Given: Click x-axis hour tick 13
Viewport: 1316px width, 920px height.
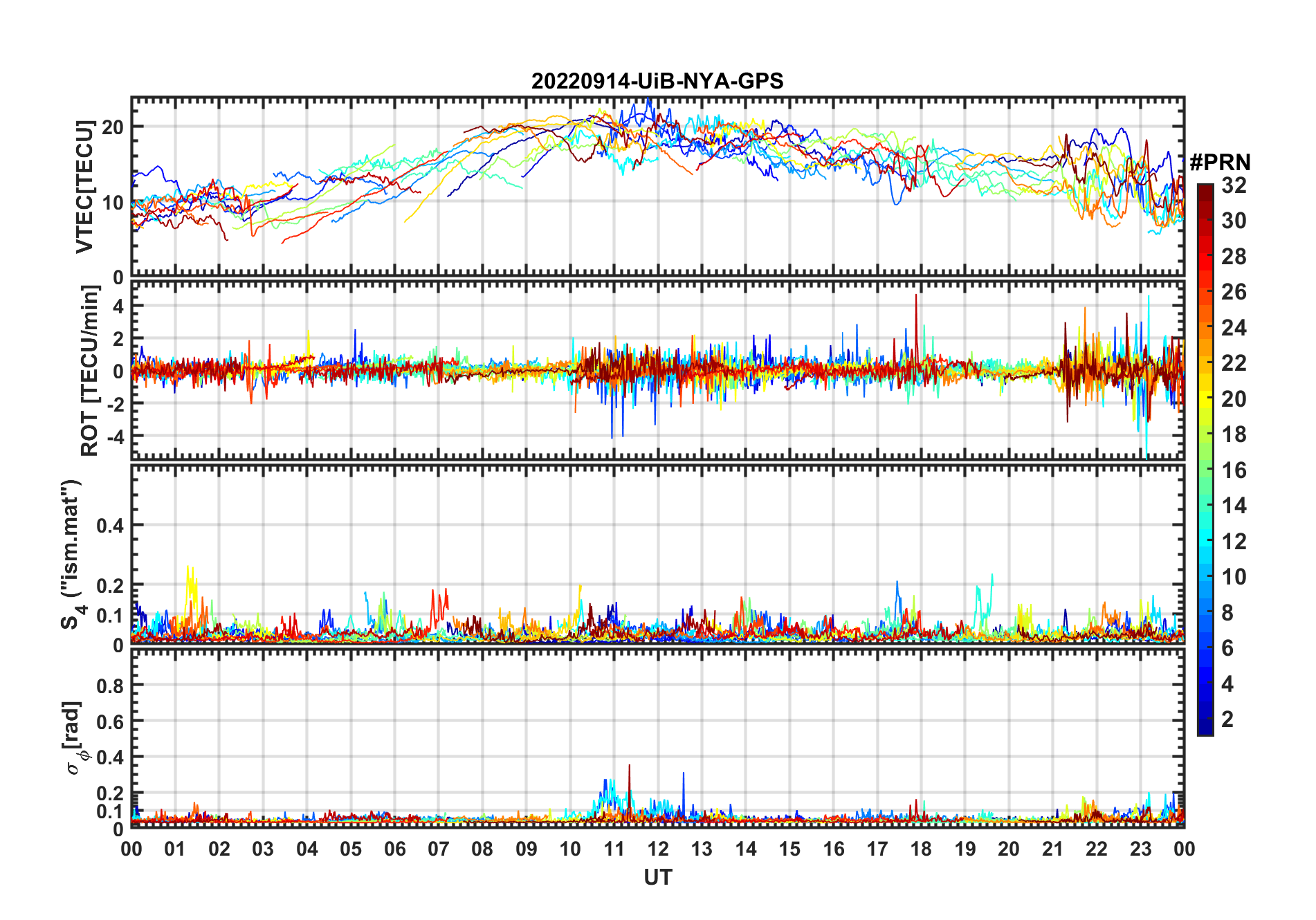Looking at the screenshot, I should (x=702, y=849).
